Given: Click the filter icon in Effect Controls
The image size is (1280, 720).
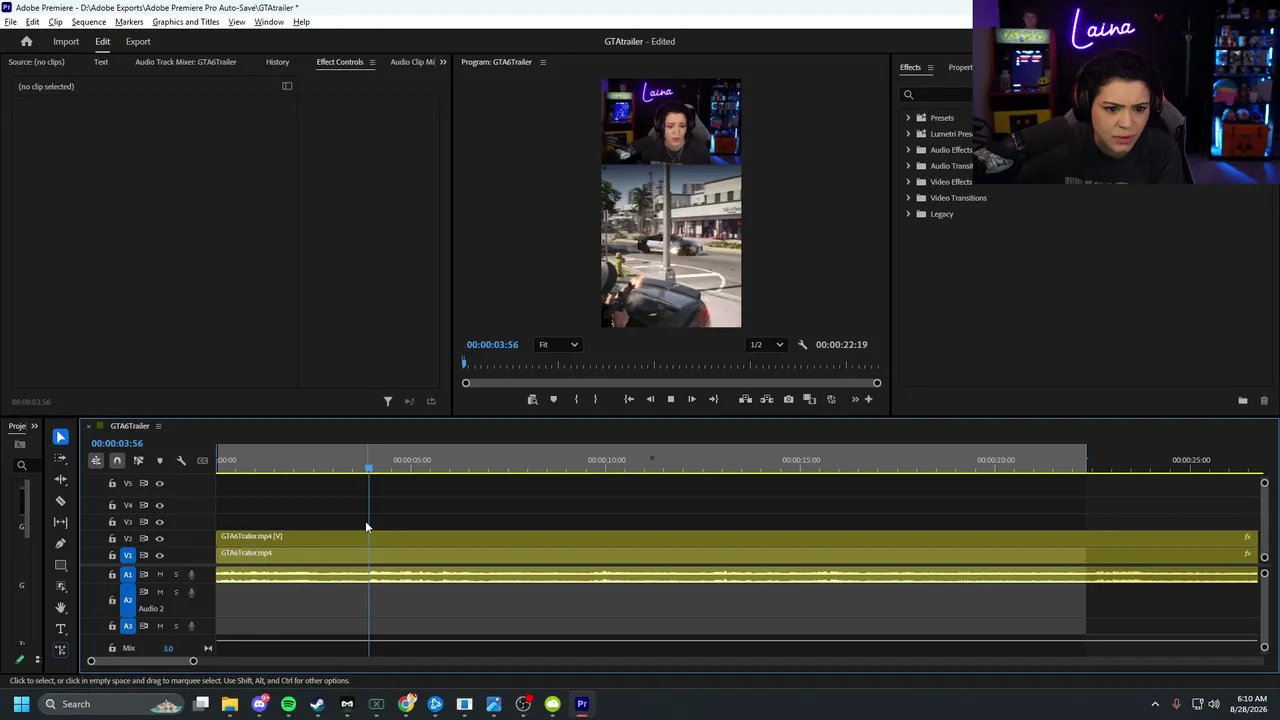Looking at the screenshot, I should point(388,402).
